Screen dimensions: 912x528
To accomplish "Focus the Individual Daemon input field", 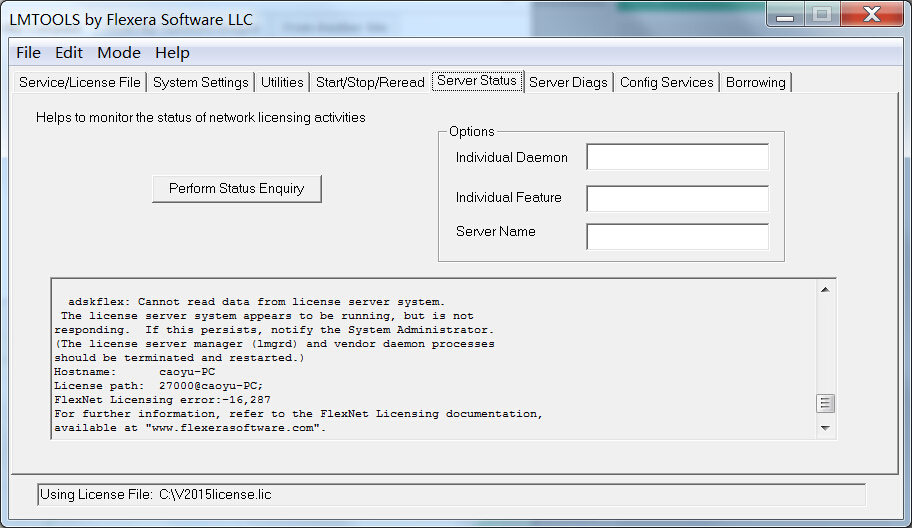I will (x=678, y=157).
